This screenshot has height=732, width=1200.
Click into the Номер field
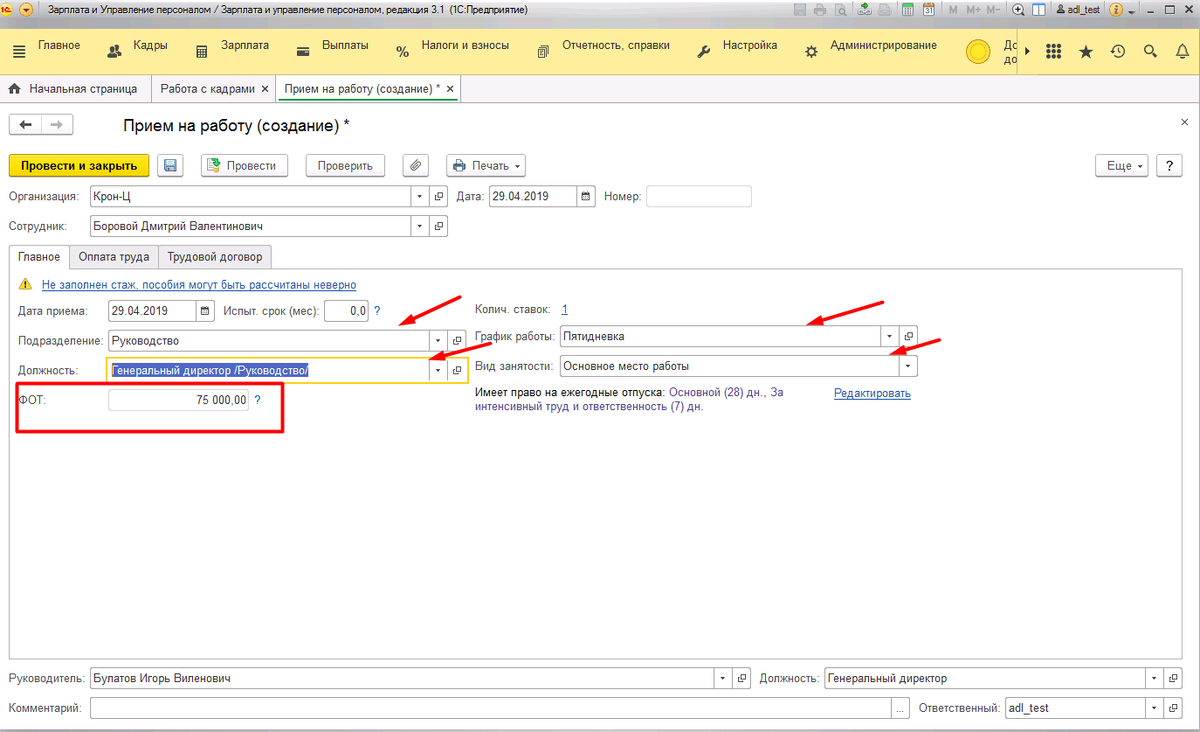(698, 196)
